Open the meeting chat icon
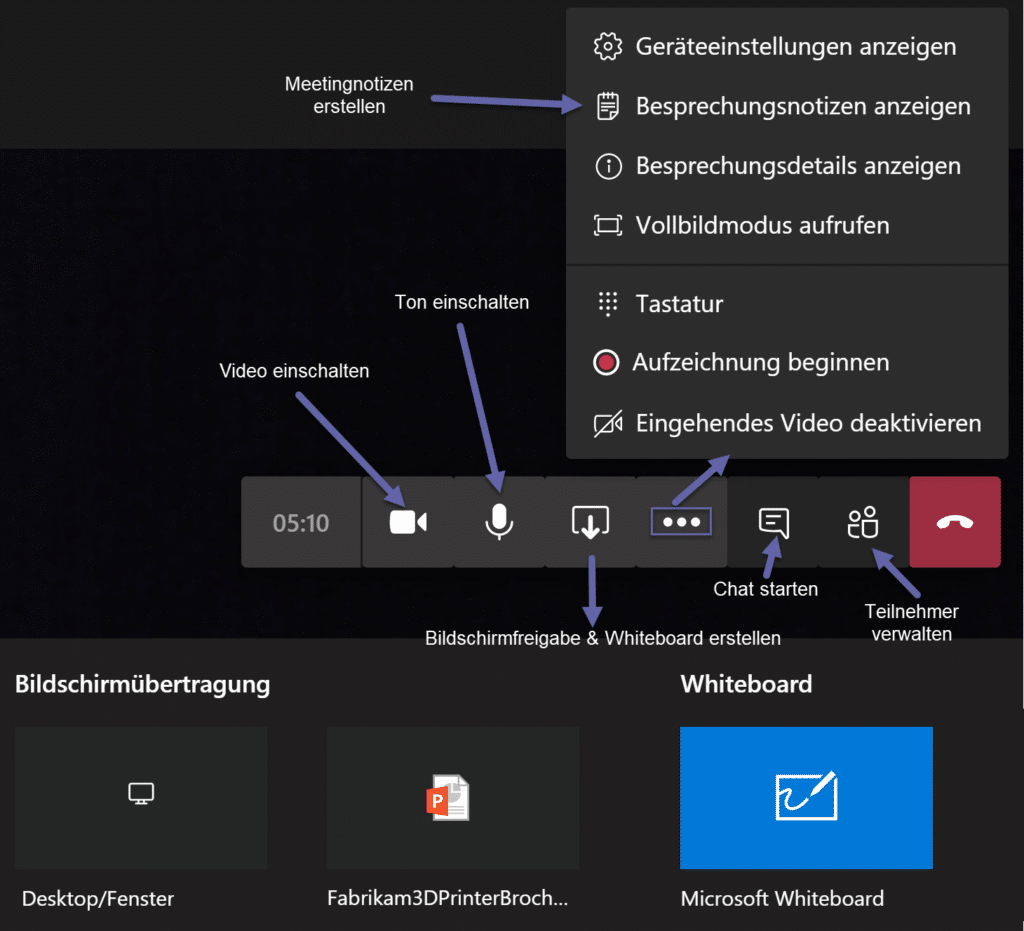Image resolution: width=1024 pixels, height=931 pixels. tap(773, 522)
